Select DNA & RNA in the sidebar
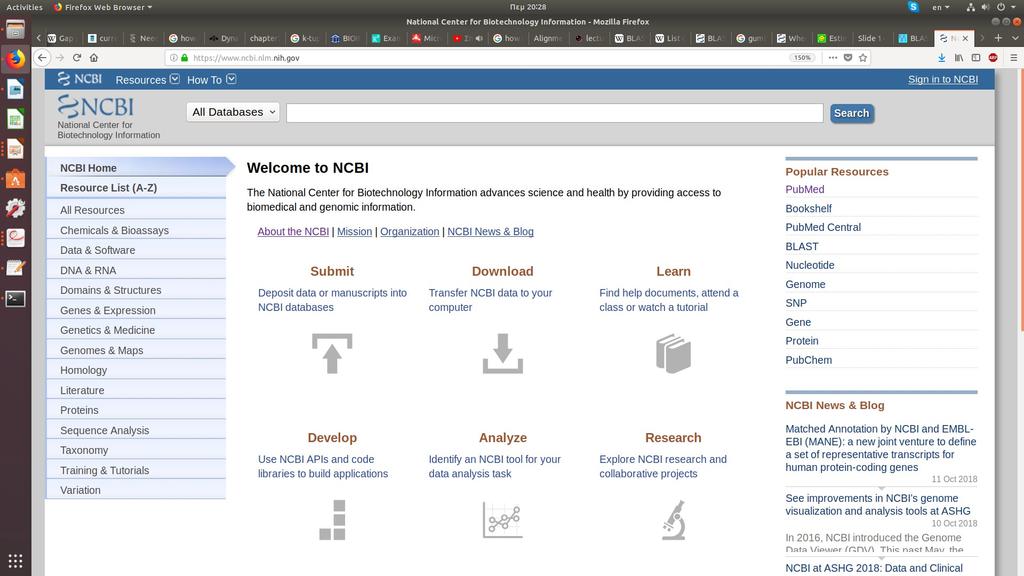Image resolution: width=1024 pixels, height=576 pixels. 136,270
